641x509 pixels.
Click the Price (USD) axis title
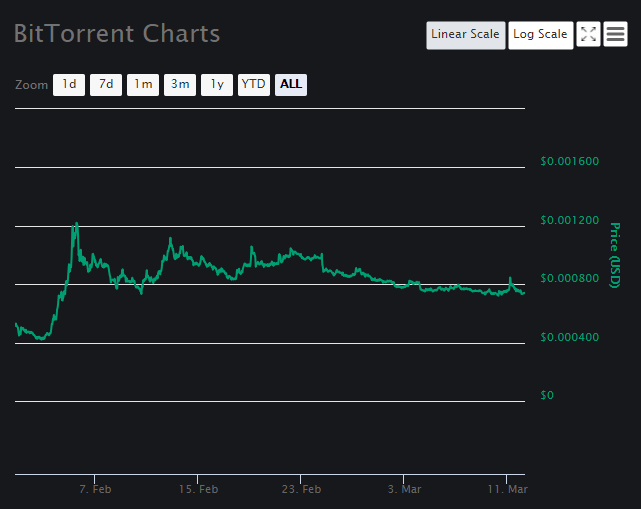point(615,255)
